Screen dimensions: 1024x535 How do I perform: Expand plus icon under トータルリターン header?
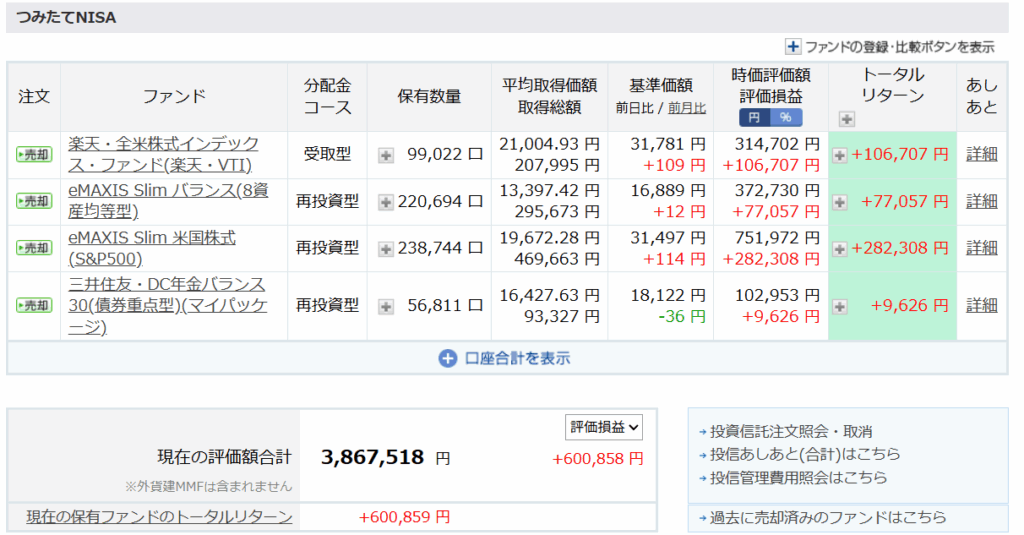point(846,119)
